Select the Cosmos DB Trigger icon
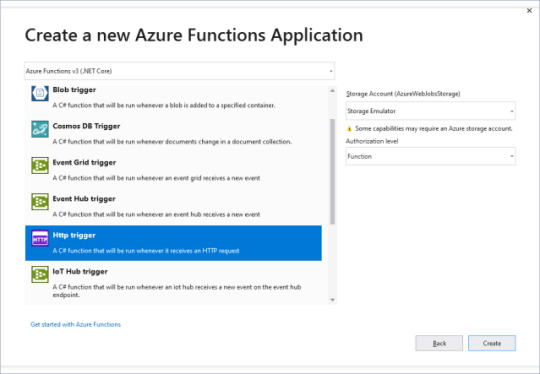 40,129
